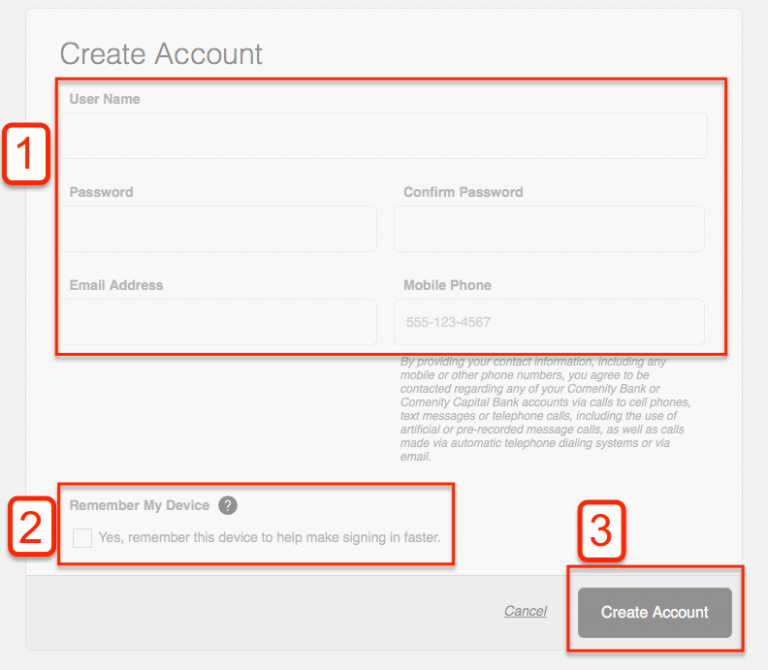Click into the Email Address field

point(218,322)
